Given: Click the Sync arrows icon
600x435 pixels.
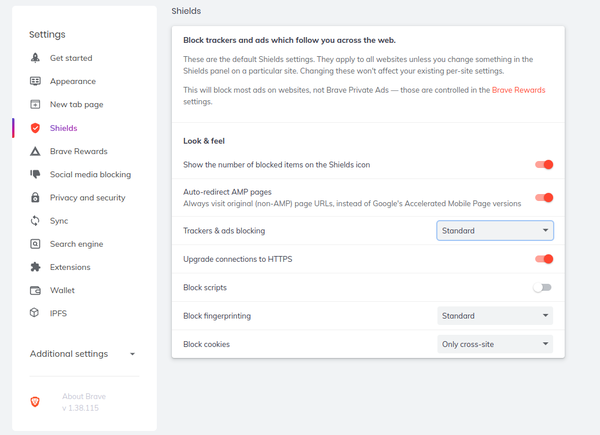Looking at the screenshot, I should 36,220.
